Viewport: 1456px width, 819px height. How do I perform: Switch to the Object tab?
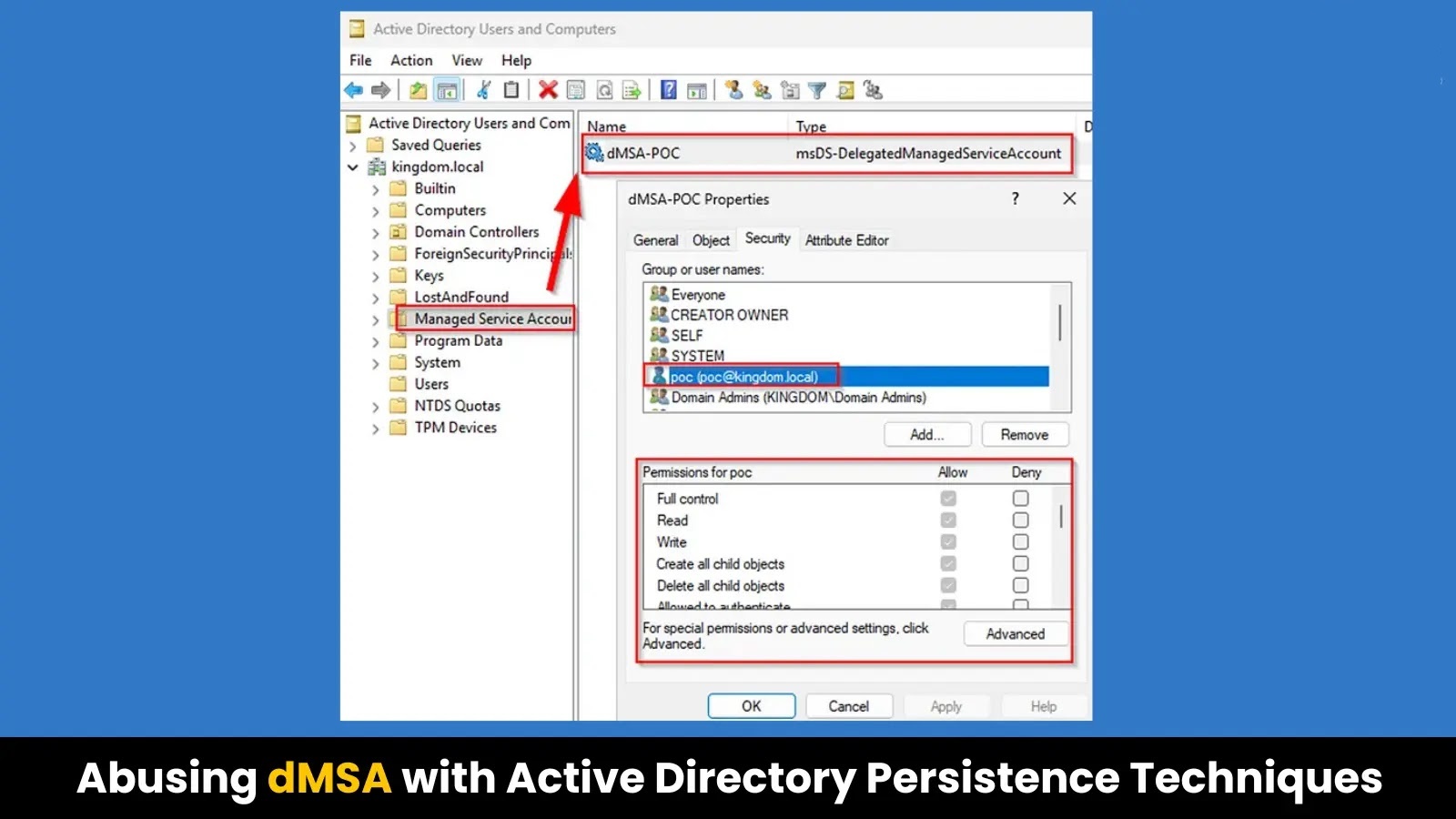(711, 240)
